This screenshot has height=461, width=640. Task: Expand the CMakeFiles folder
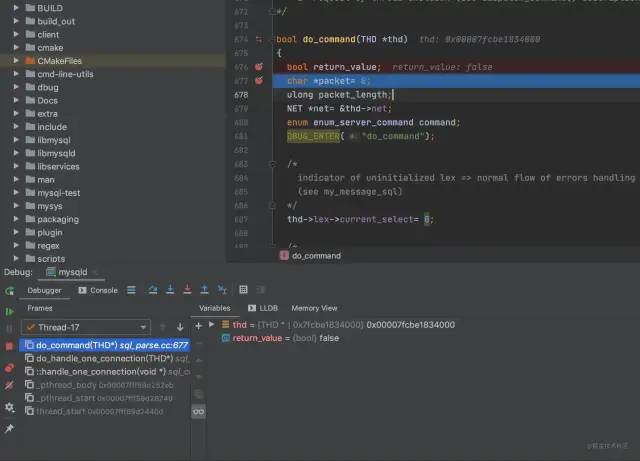(x=16, y=60)
